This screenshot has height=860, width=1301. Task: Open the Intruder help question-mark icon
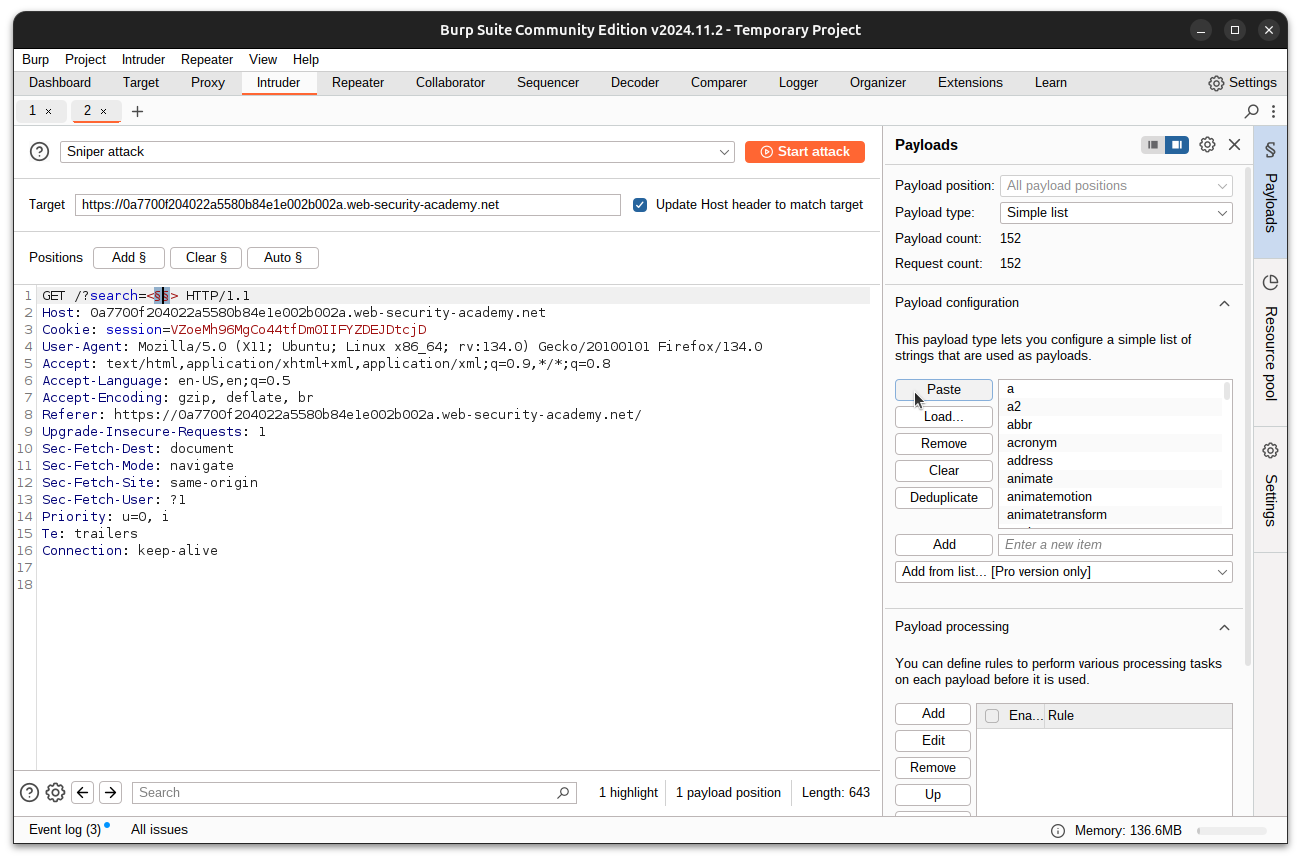[x=39, y=152]
